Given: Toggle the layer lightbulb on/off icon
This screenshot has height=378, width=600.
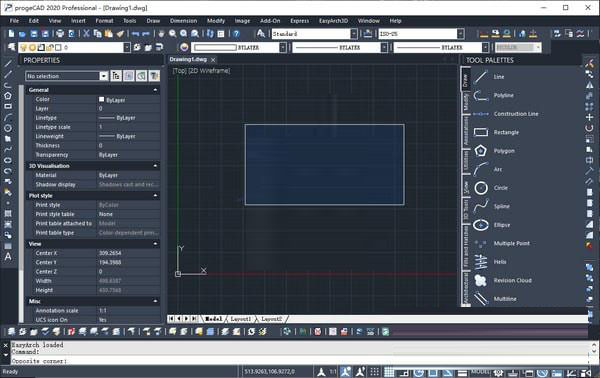Looking at the screenshot, I should [24, 47].
